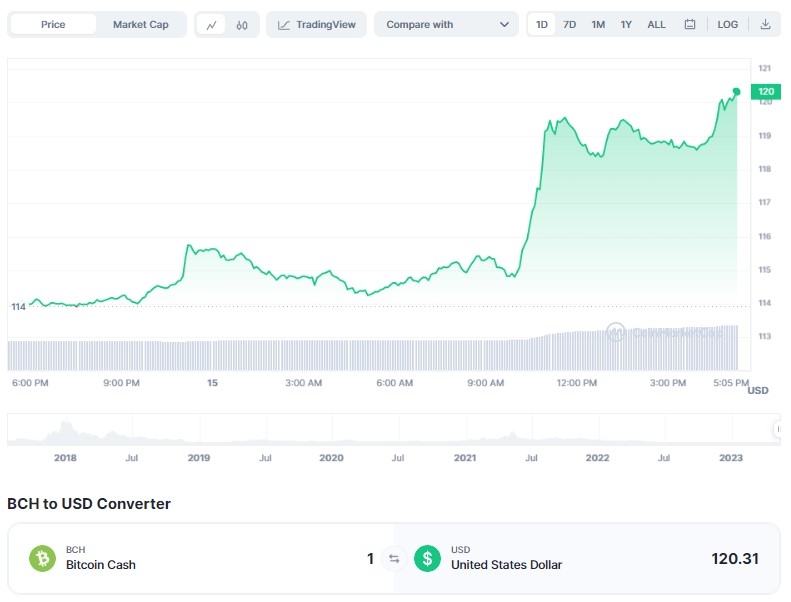Viewport: 791px width, 602px height.
Task: Click the Bitcoin Cash currency name
Action: click(x=101, y=565)
